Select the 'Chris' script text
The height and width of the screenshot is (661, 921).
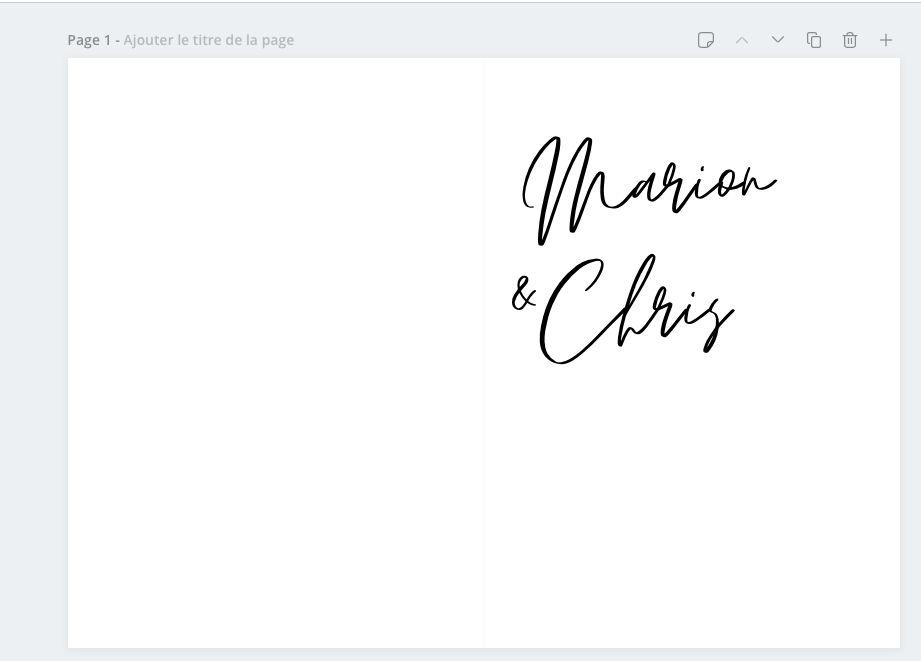pyautogui.click(x=640, y=312)
